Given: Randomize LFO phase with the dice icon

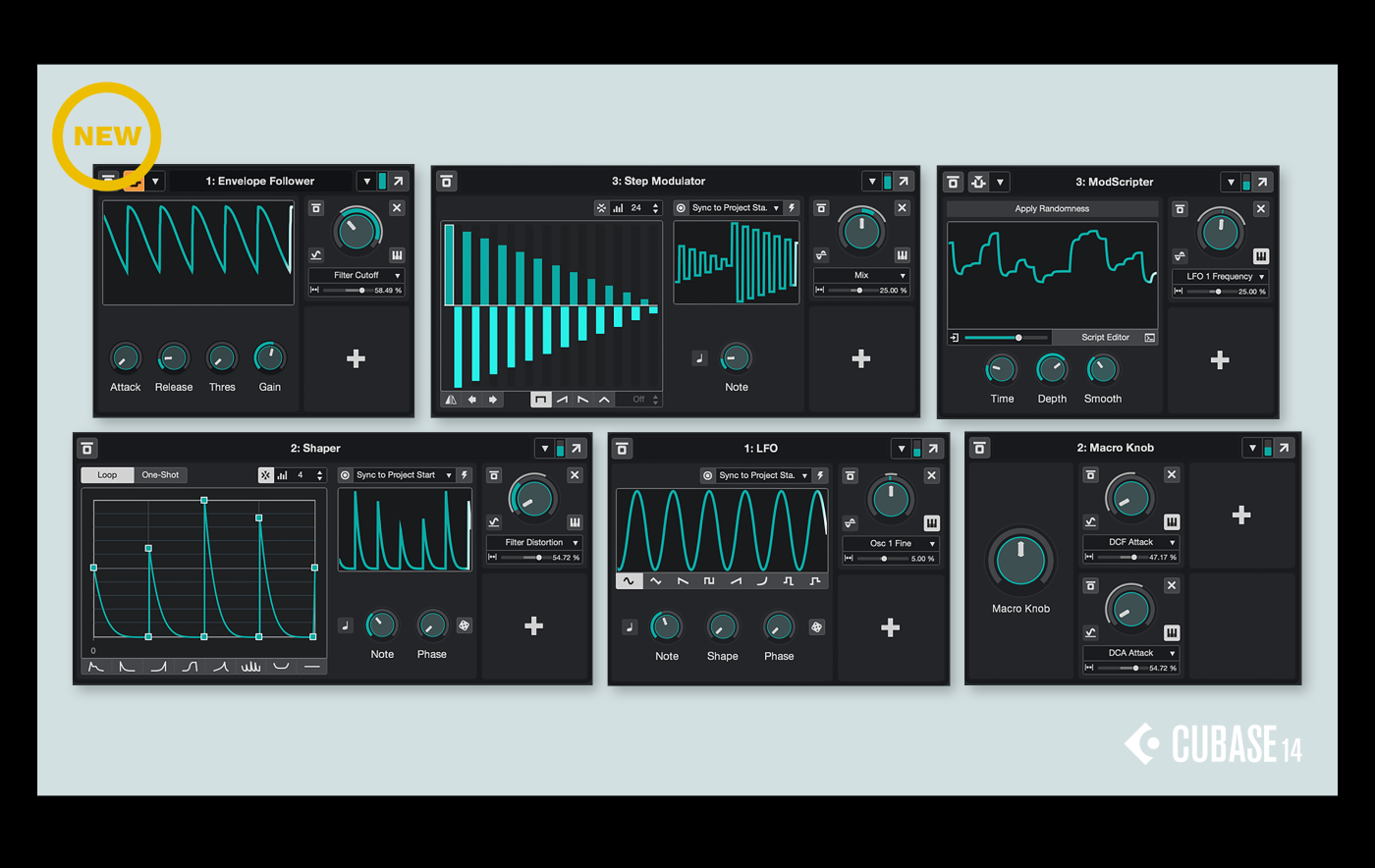Looking at the screenshot, I should click(x=816, y=627).
